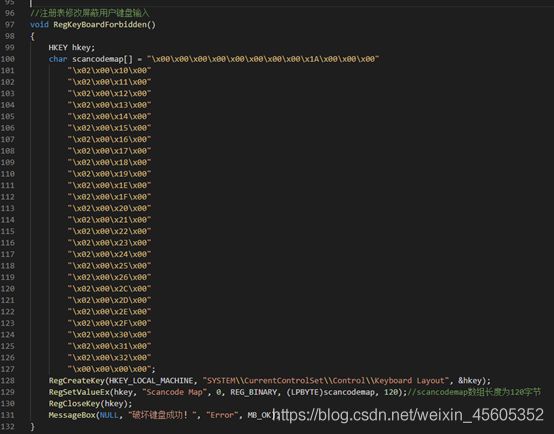This screenshot has height=434, width=554.
Task: Click the string "\x02\x00\x2C\x00"
Action: tap(110, 289)
